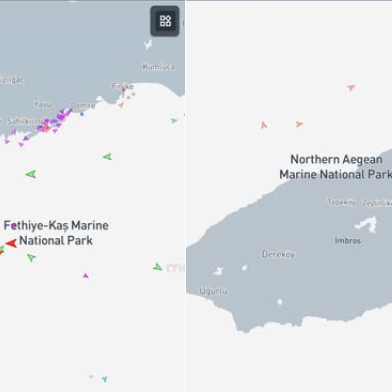Click the Dereköy village label

click(279, 254)
